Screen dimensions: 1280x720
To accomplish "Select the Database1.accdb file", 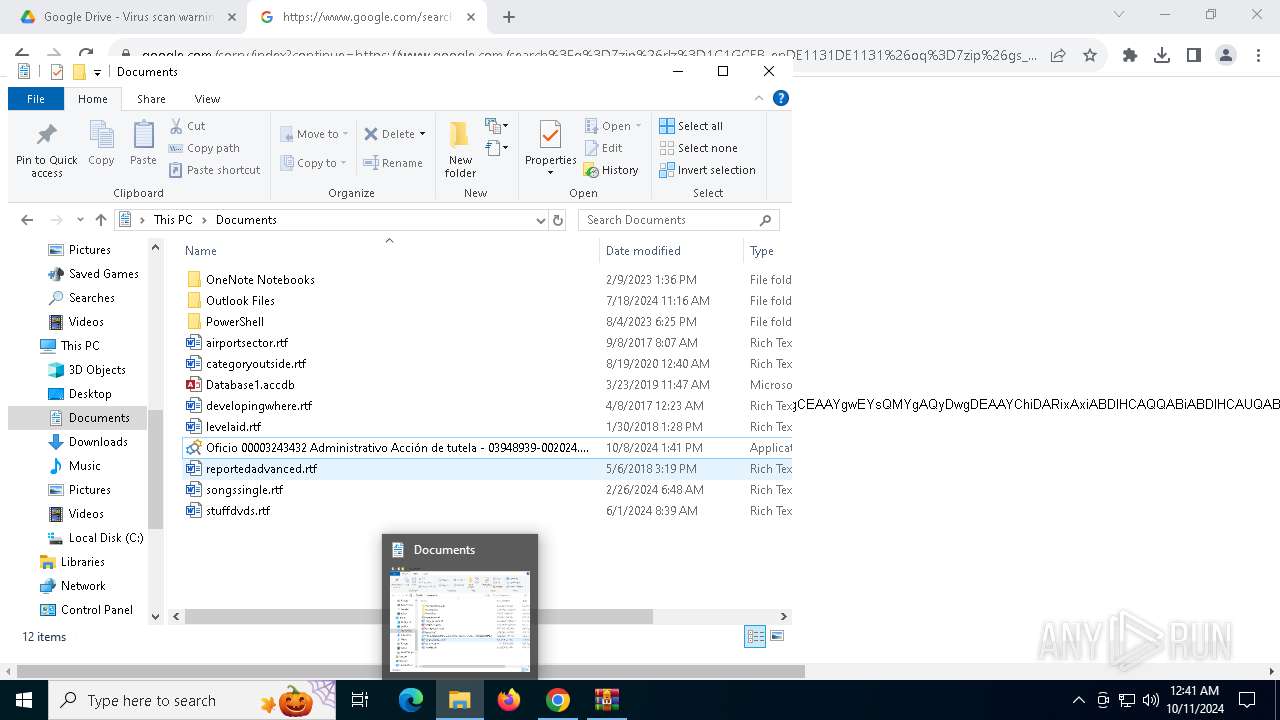I will [250, 385].
